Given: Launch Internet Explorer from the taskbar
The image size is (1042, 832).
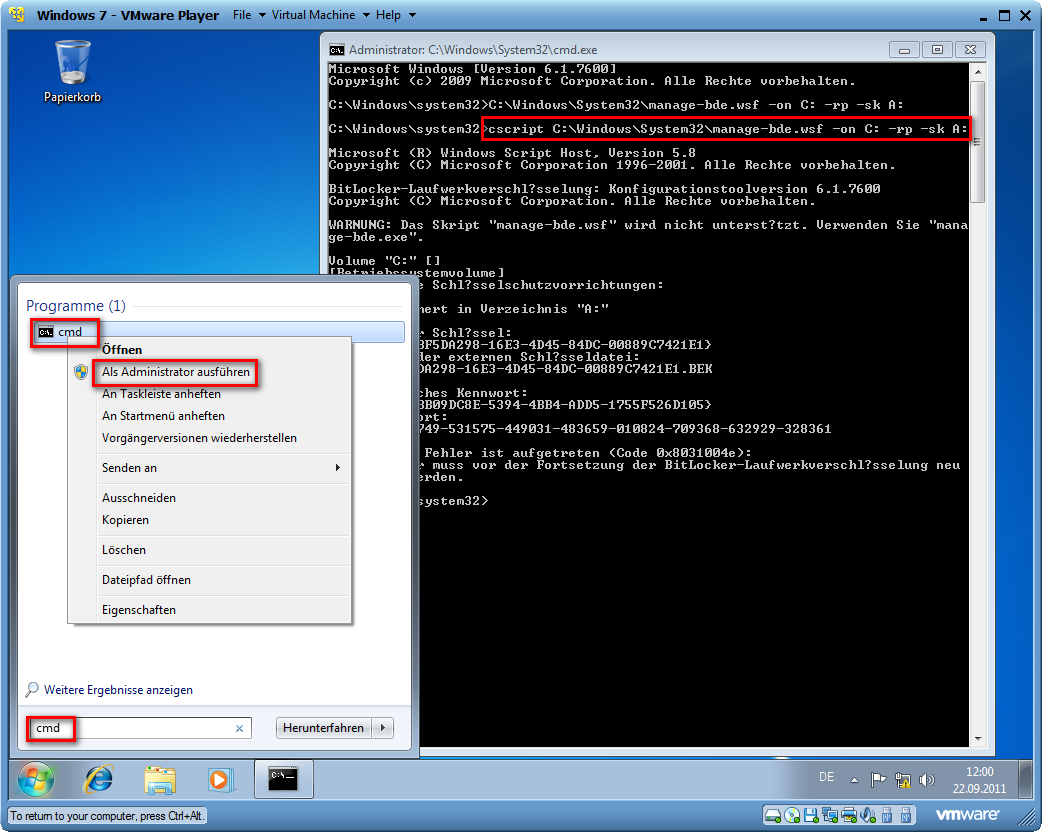Looking at the screenshot, I should click(98, 779).
